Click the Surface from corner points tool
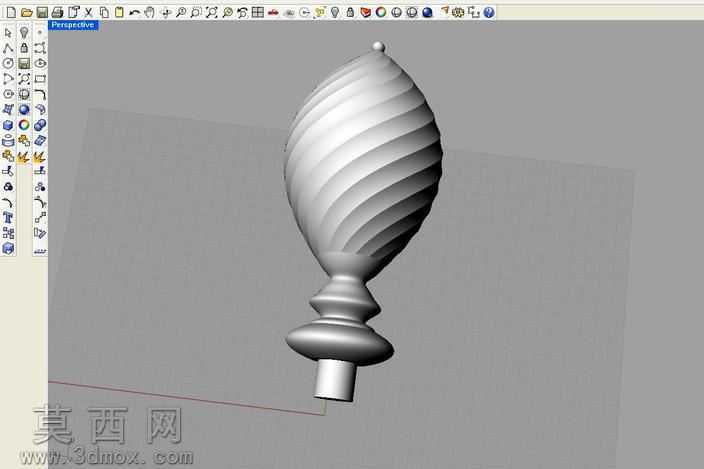This screenshot has width=704, height=469. [x=8, y=110]
